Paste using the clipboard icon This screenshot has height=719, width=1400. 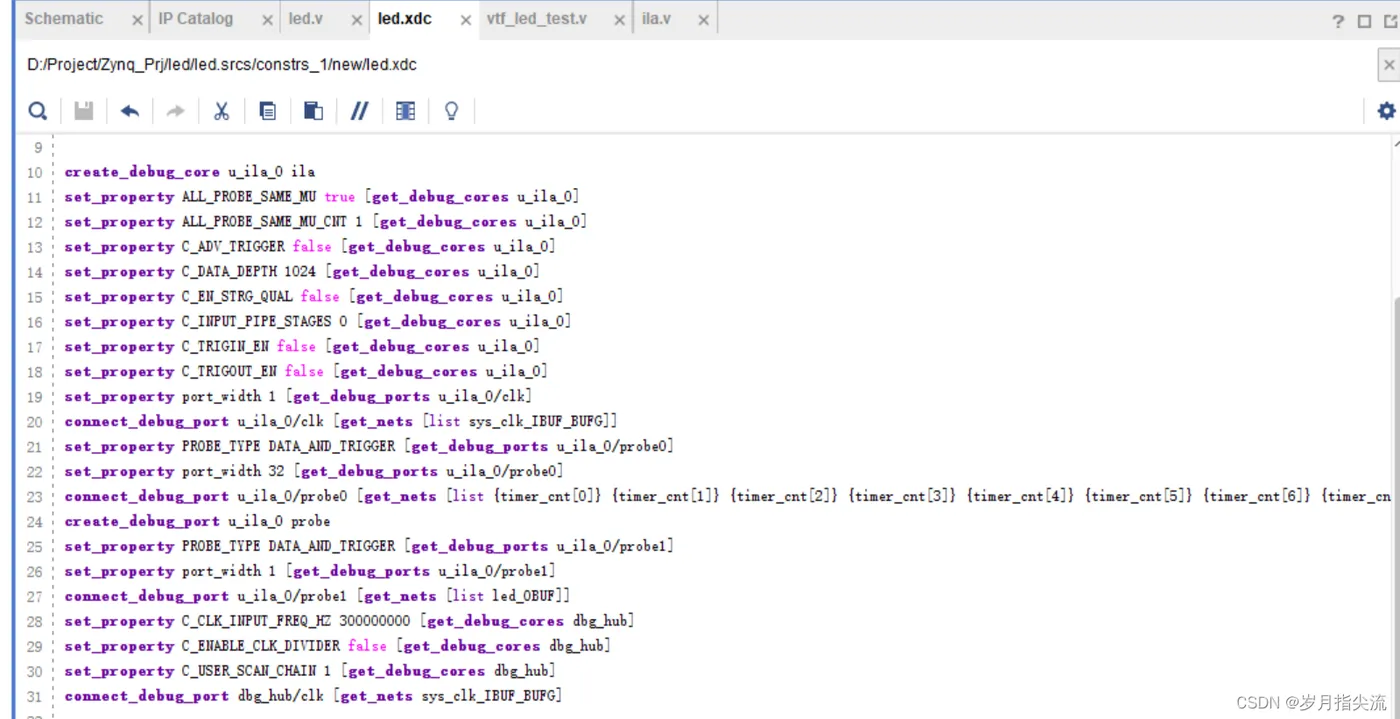coord(313,111)
